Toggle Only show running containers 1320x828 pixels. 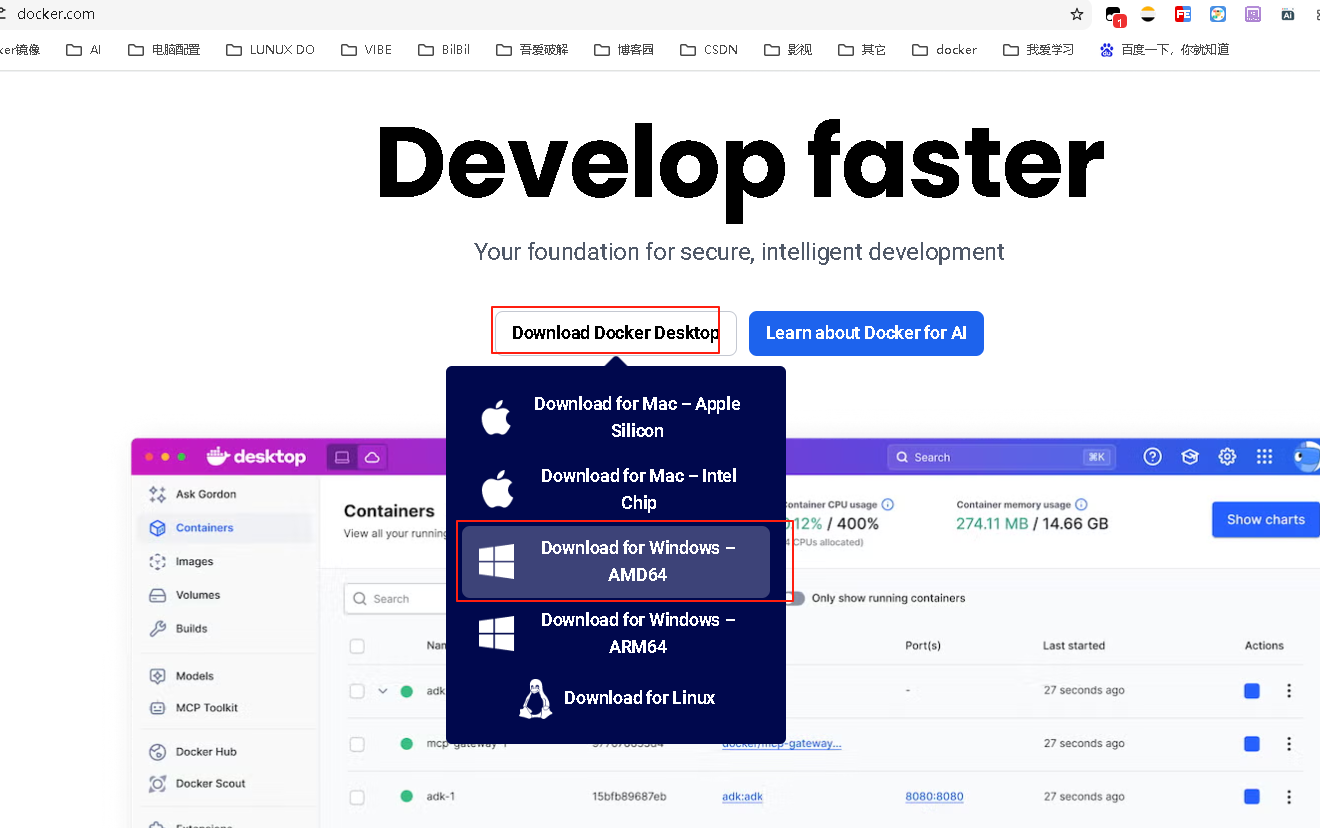tap(794, 598)
